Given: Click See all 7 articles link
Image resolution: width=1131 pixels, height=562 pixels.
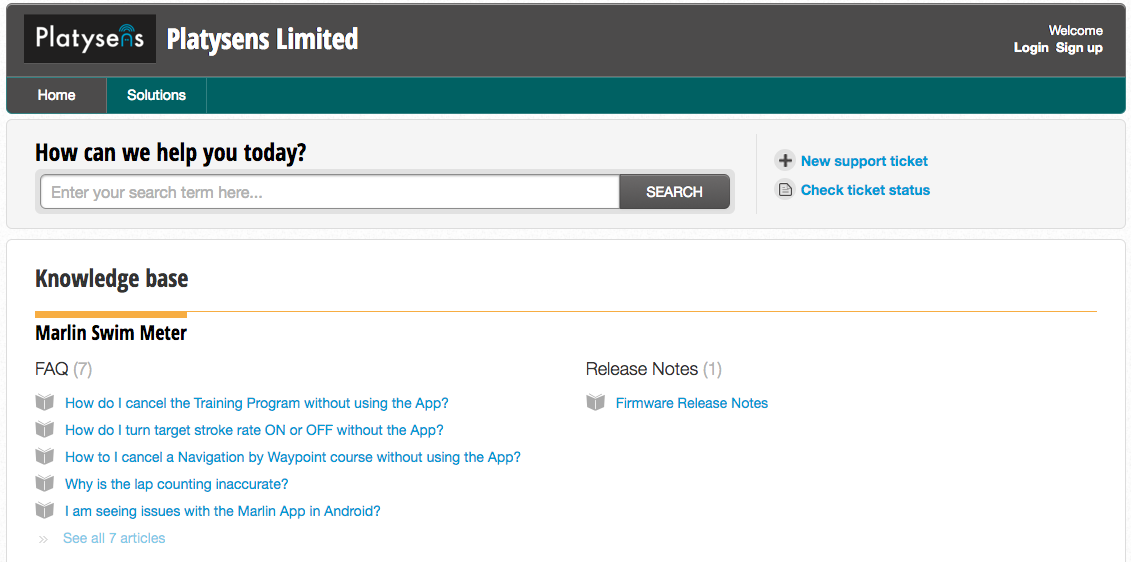Looking at the screenshot, I should [x=114, y=538].
